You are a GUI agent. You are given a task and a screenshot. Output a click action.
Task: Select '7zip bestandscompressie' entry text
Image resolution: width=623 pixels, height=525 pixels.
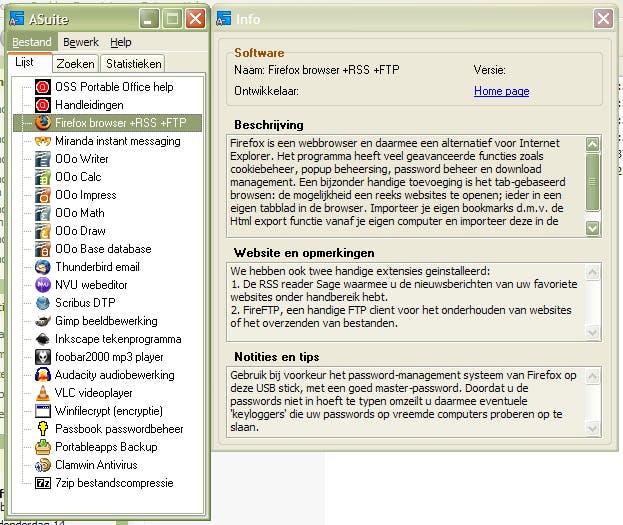click(x=114, y=483)
